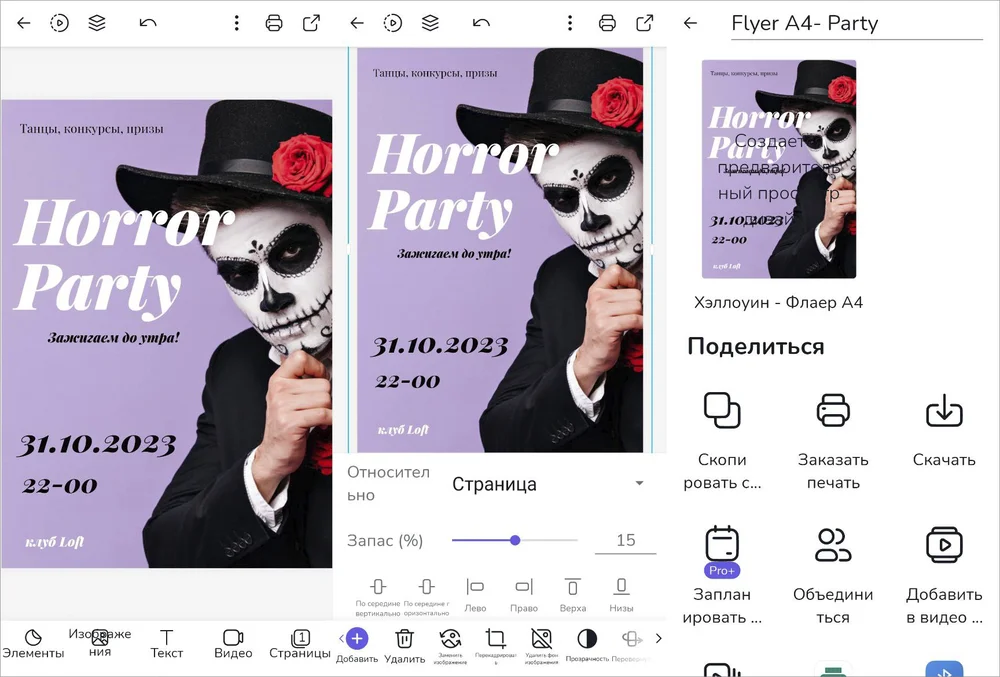Click the Flyer A4- Party title field
The height and width of the screenshot is (677, 1000).
click(856, 24)
